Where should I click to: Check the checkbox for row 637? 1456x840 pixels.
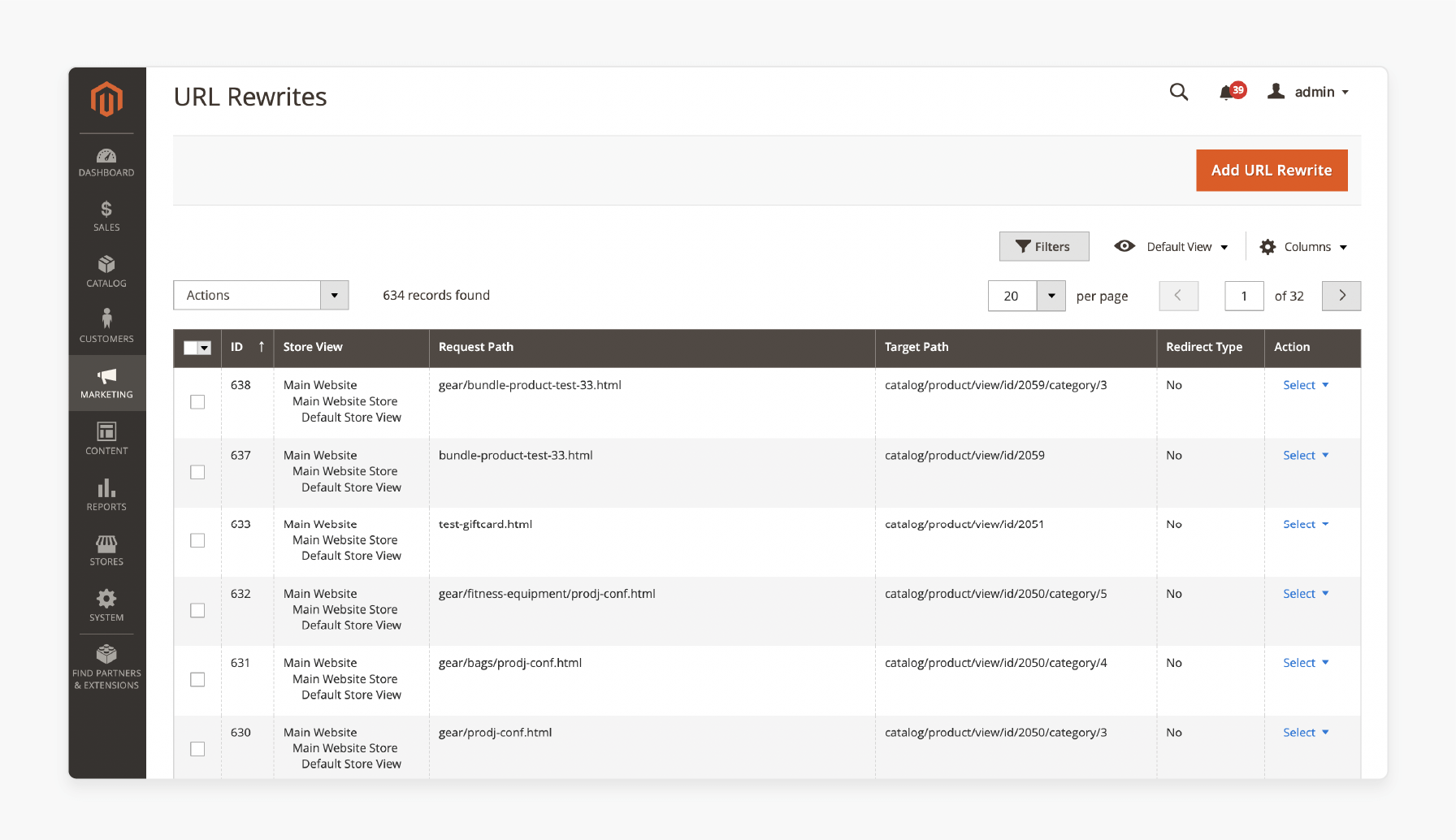(x=197, y=472)
